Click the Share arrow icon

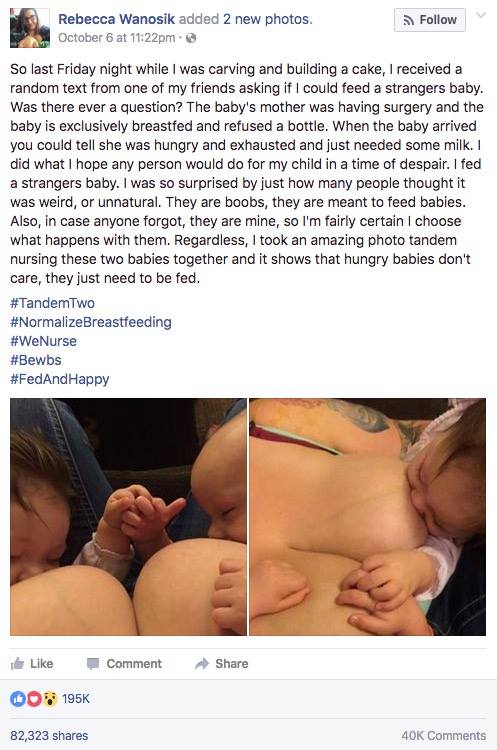point(202,663)
